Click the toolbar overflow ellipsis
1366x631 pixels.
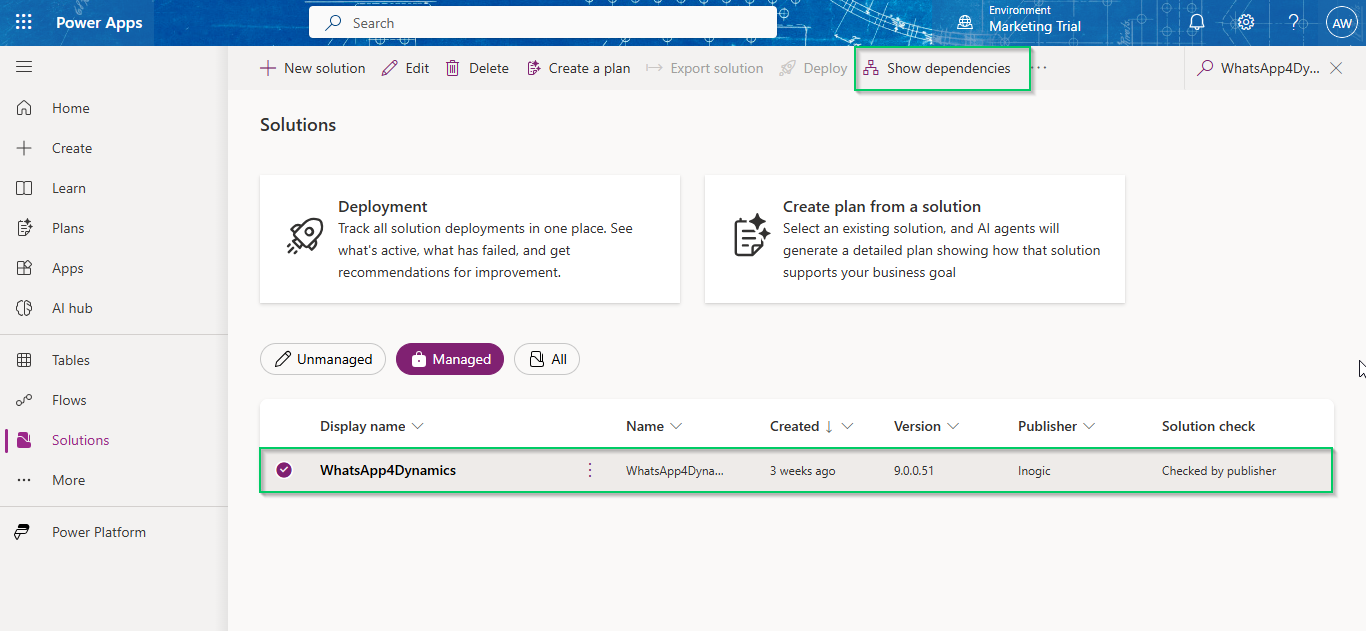pos(1040,68)
